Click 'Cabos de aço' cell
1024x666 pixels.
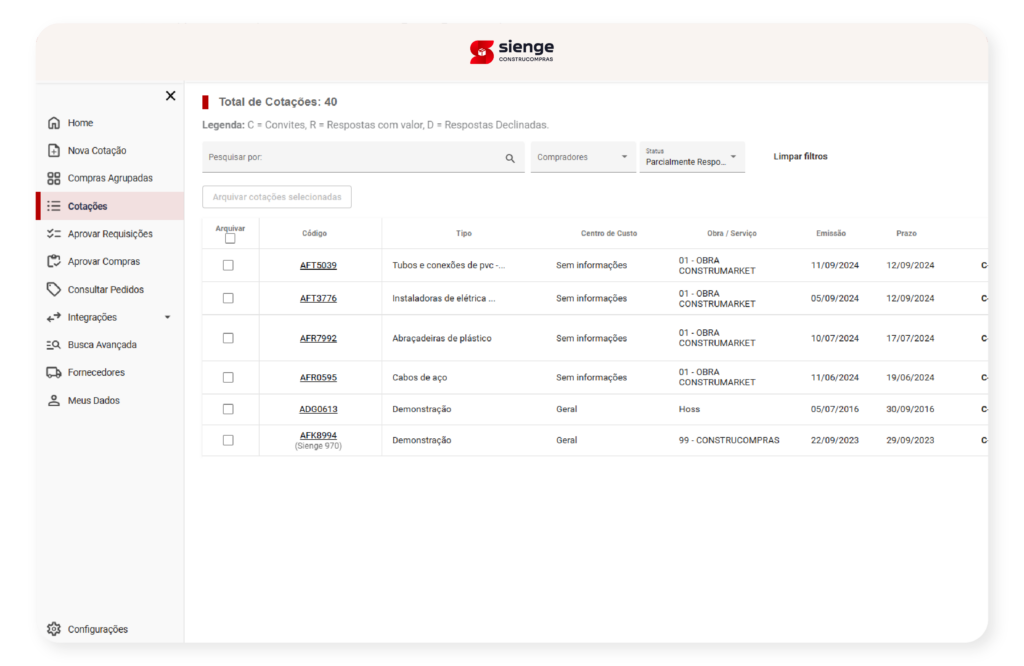(419, 377)
